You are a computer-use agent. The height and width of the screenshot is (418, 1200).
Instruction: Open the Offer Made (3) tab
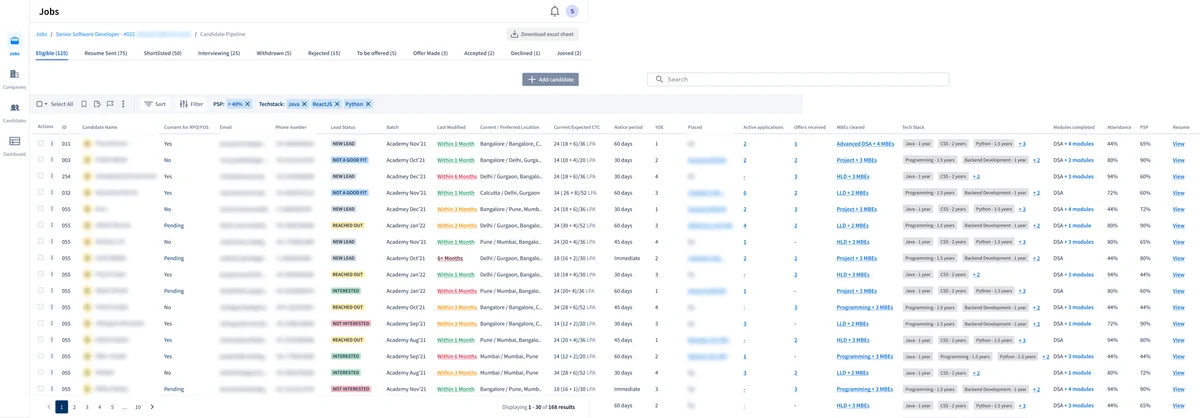pos(430,53)
